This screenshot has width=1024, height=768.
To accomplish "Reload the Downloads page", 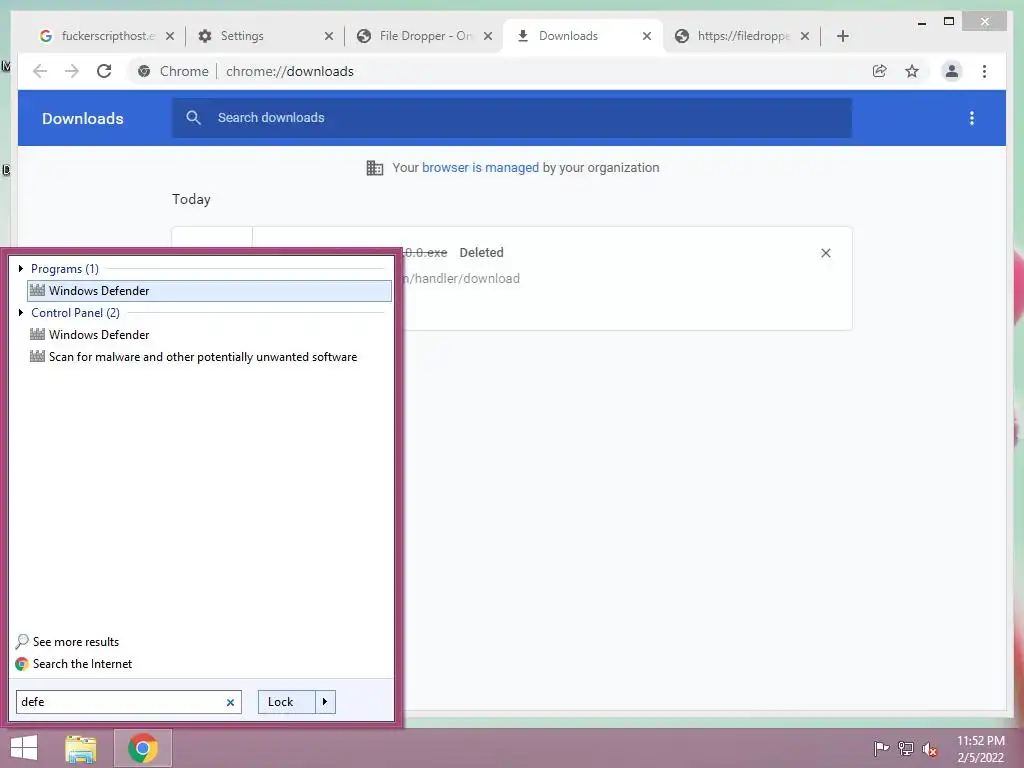I will pos(104,71).
